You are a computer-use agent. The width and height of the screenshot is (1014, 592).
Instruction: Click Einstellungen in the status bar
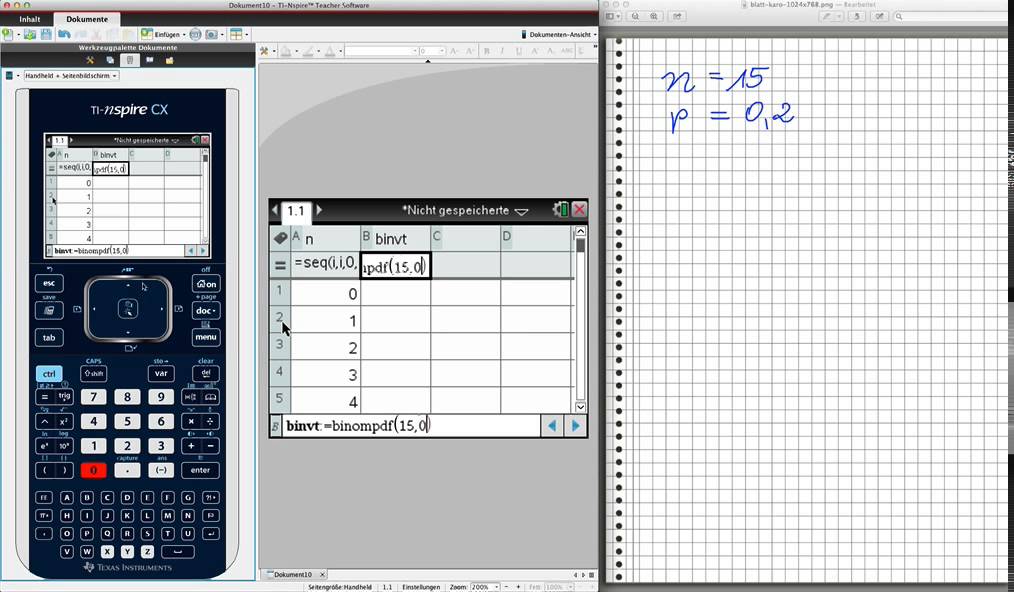click(x=421, y=587)
